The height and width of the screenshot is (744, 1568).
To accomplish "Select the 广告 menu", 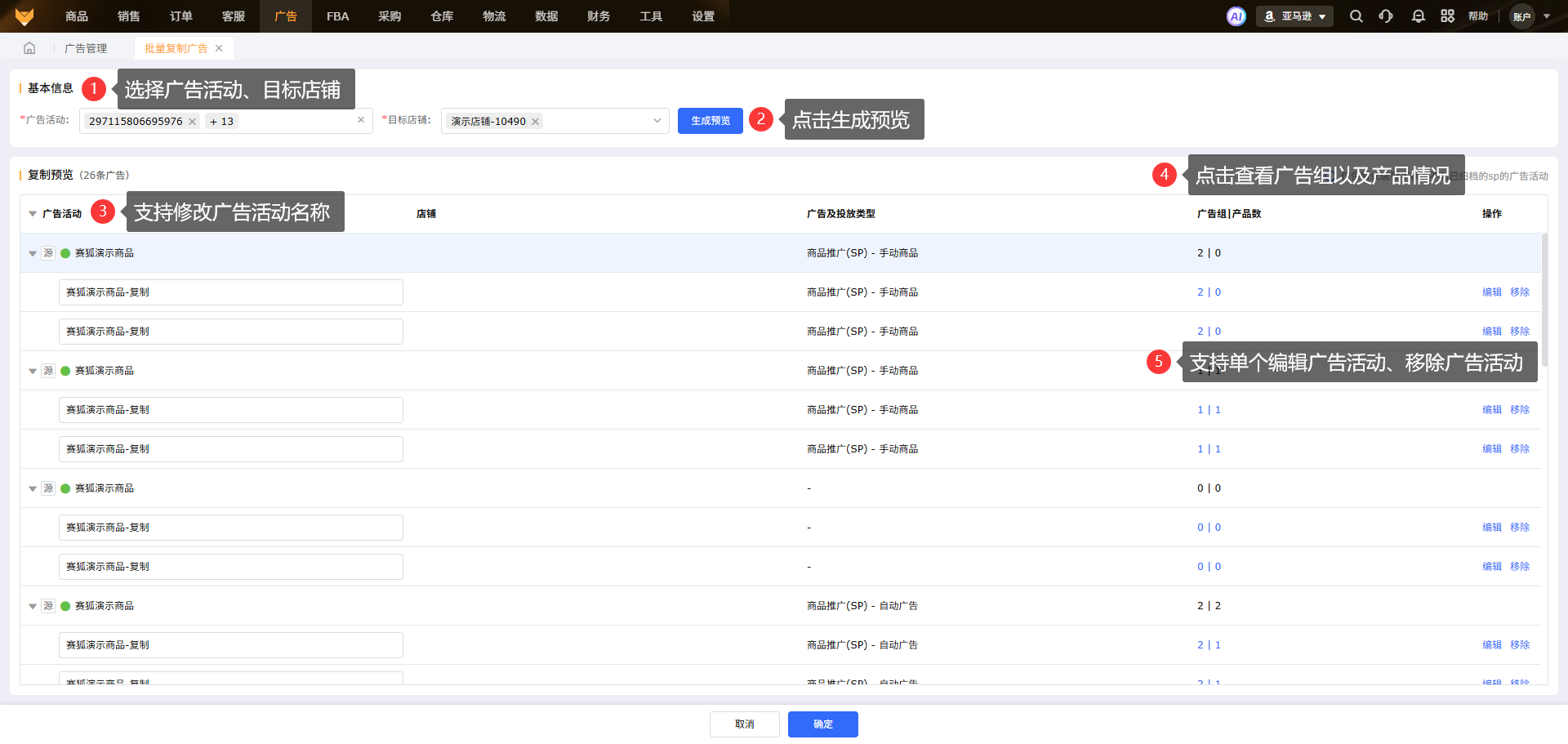I will tap(286, 16).
